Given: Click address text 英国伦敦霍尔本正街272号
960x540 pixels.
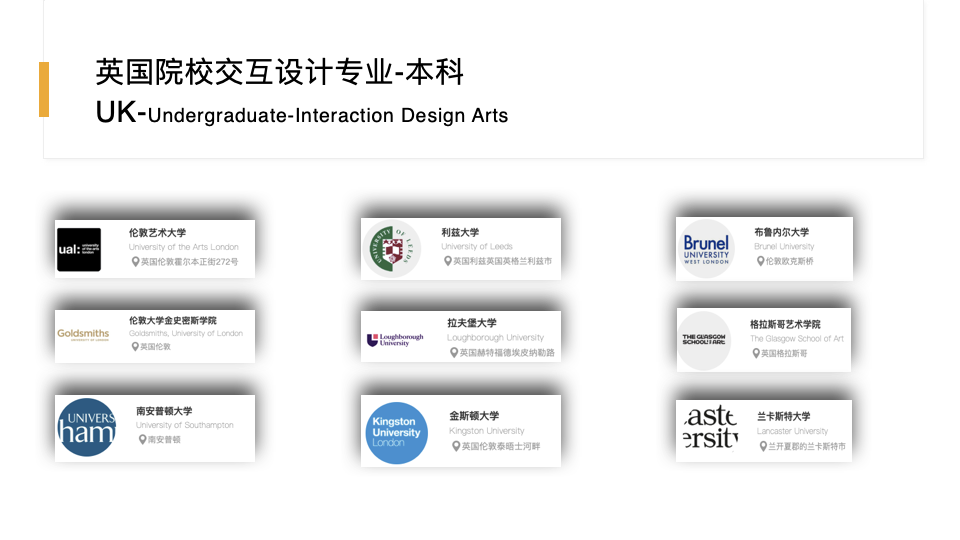Looking at the screenshot, I should click(x=190, y=261).
